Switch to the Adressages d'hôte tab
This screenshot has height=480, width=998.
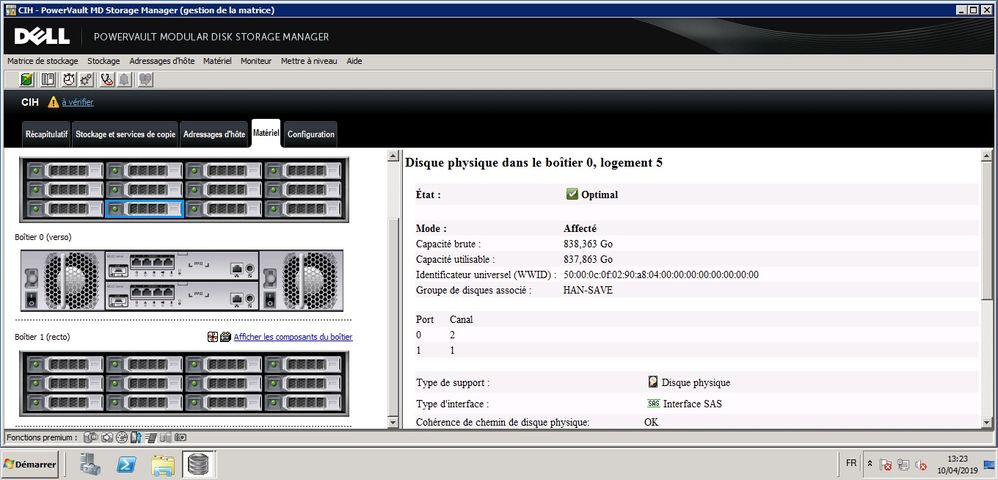214,134
